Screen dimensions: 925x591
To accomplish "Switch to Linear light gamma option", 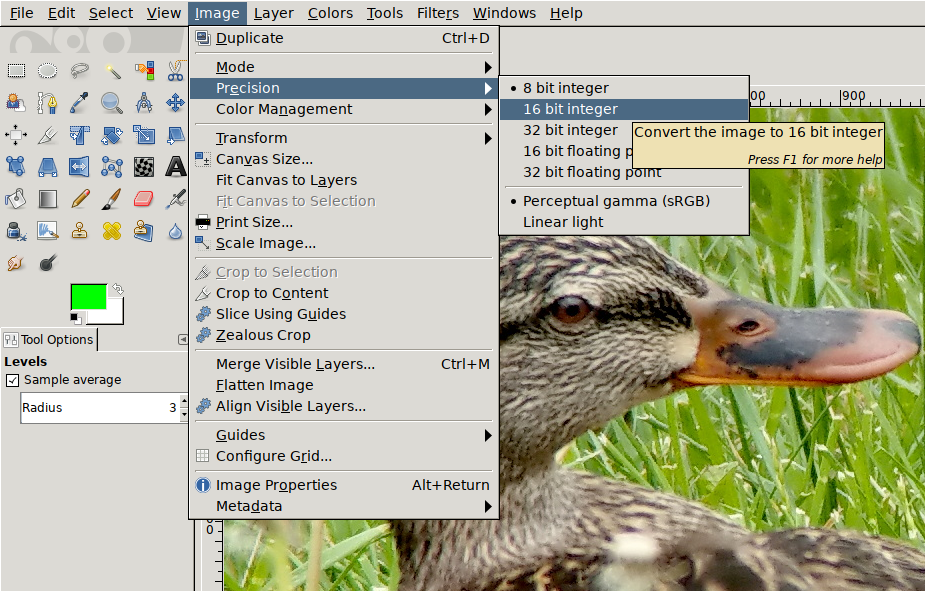I will (563, 222).
